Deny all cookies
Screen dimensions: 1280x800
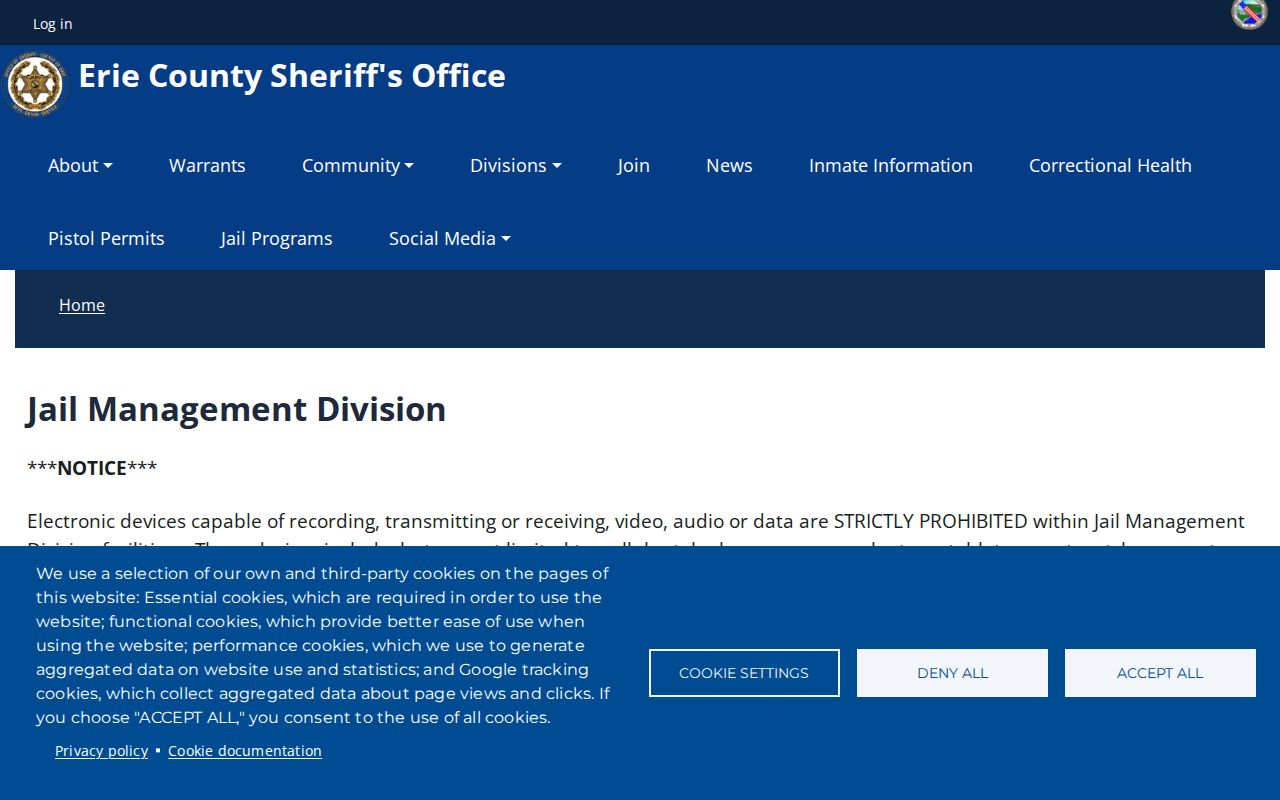pyautogui.click(x=952, y=673)
